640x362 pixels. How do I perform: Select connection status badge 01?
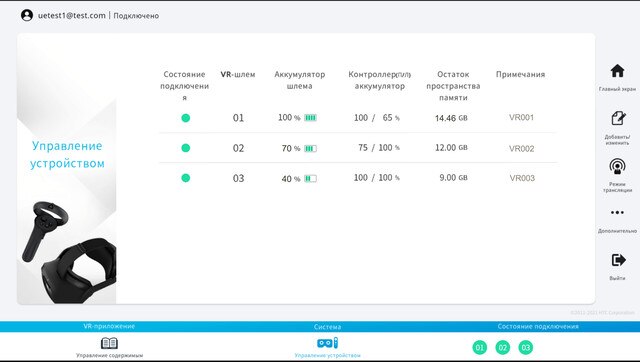480,347
